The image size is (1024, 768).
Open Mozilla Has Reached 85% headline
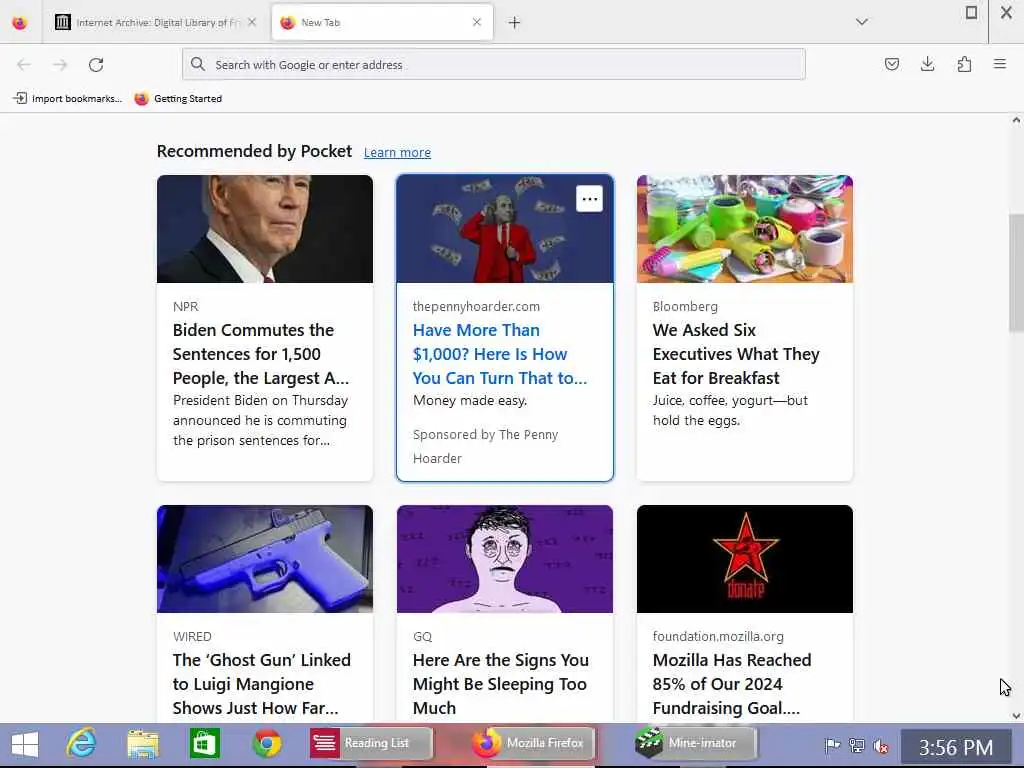(x=732, y=684)
